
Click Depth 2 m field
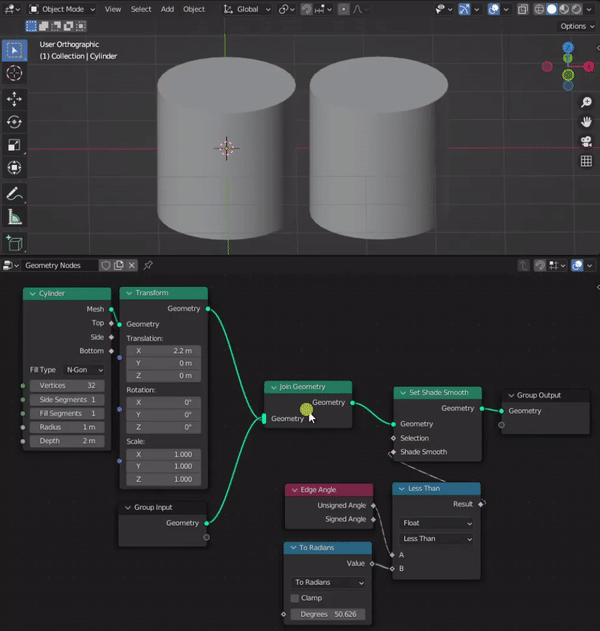point(67,441)
